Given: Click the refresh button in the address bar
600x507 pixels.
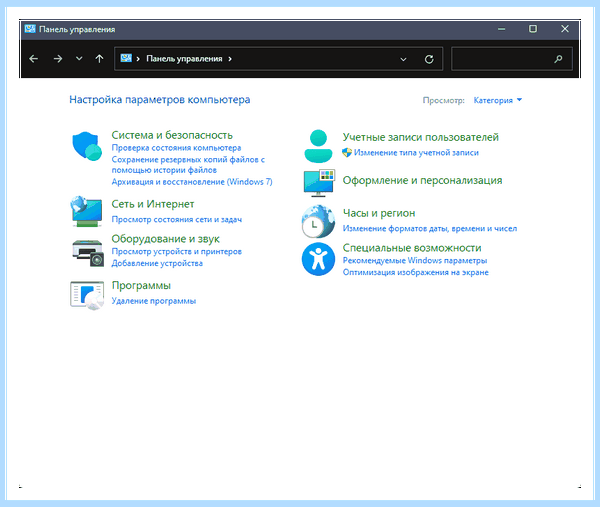Looking at the screenshot, I should (x=429, y=59).
